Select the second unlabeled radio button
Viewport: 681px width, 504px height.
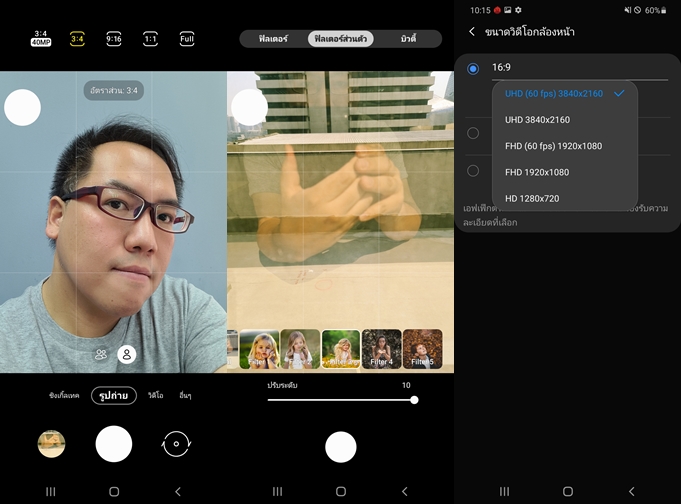[473, 133]
